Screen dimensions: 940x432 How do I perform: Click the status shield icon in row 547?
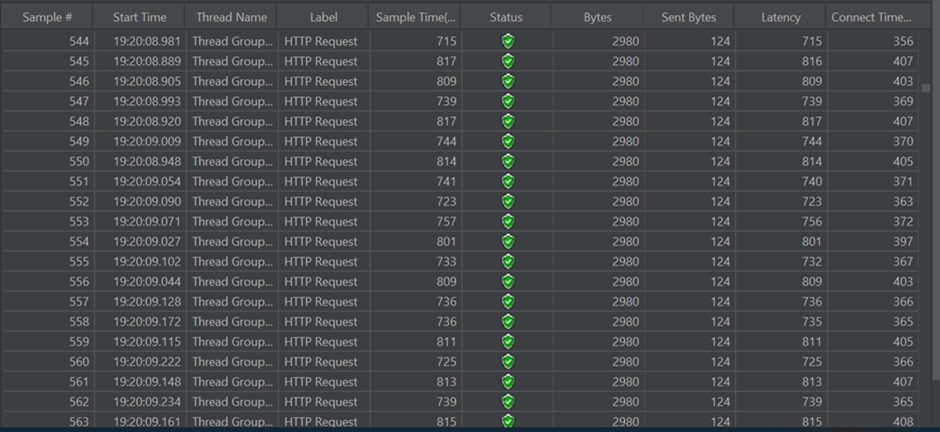pos(507,101)
